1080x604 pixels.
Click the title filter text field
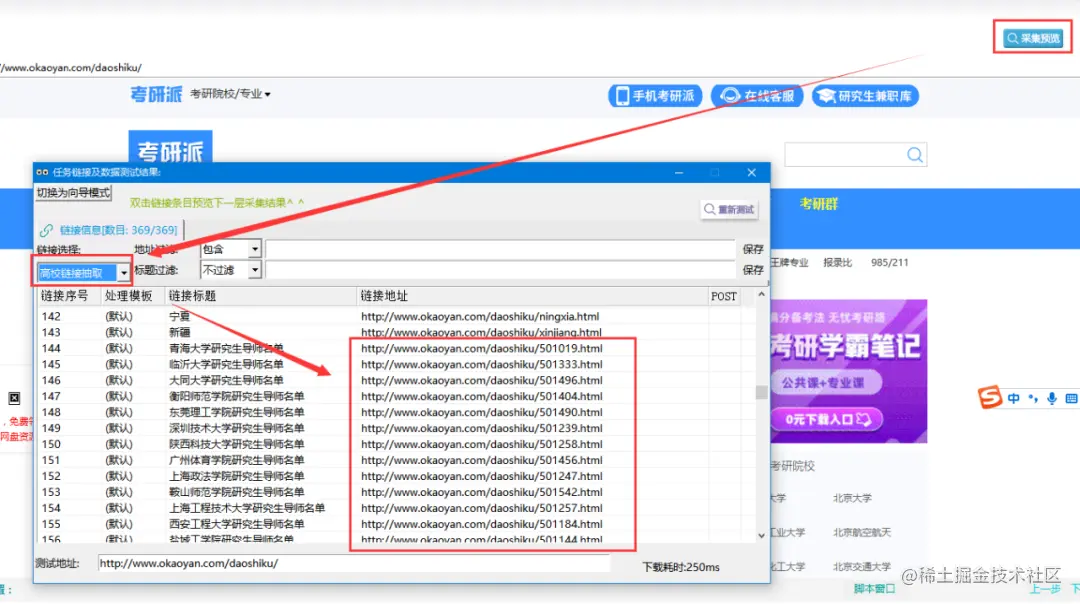(x=500, y=270)
